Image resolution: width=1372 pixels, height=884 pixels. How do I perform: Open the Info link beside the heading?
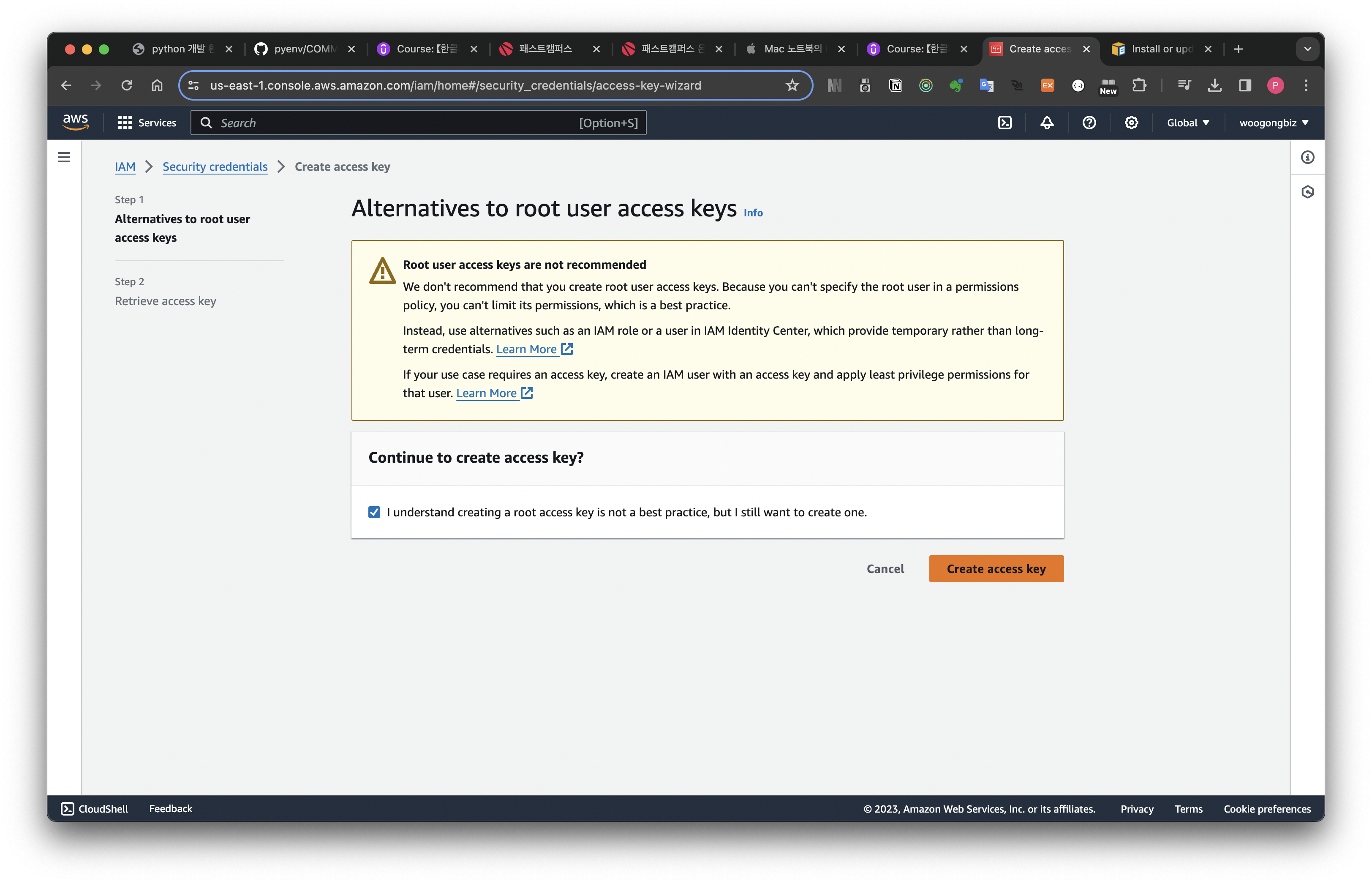(753, 213)
